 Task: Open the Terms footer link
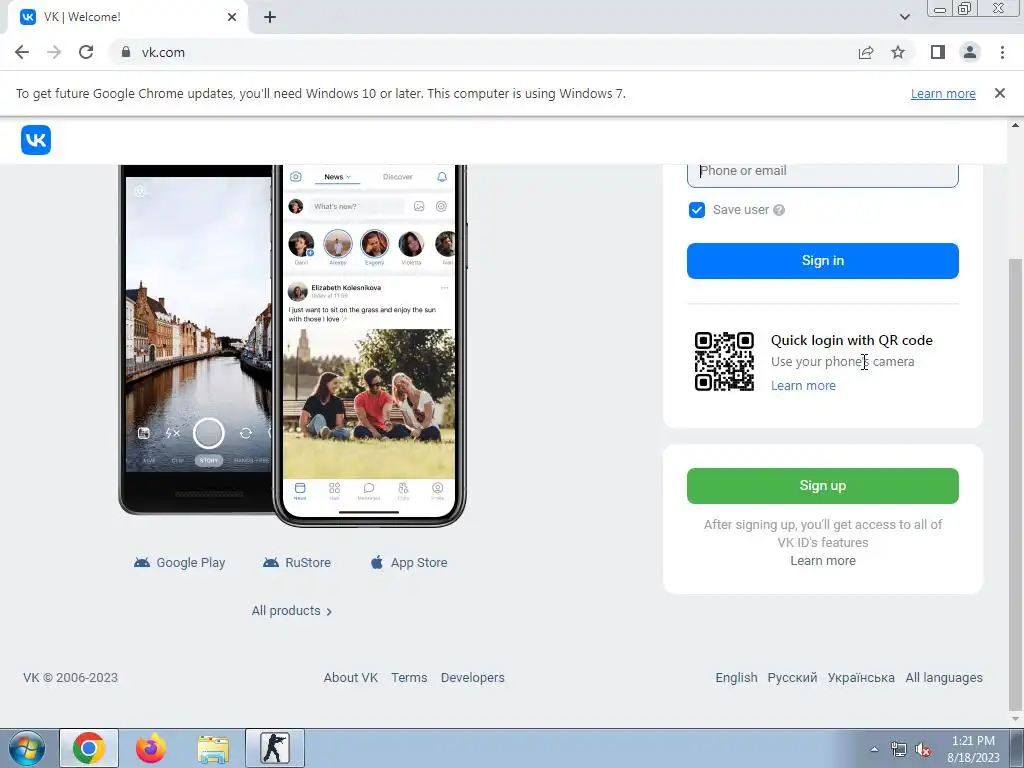[409, 678]
